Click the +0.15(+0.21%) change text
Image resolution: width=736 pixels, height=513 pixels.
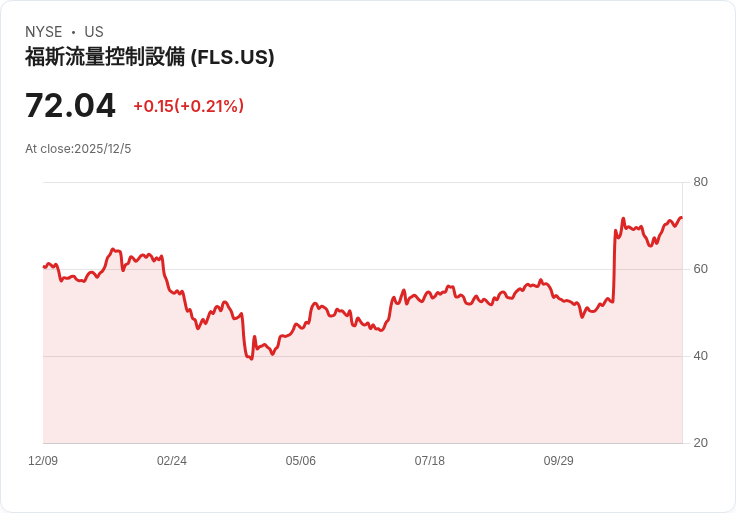189,106
